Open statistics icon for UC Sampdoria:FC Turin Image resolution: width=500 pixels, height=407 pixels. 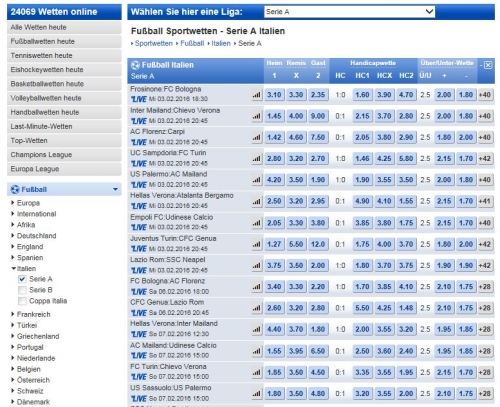(257, 158)
